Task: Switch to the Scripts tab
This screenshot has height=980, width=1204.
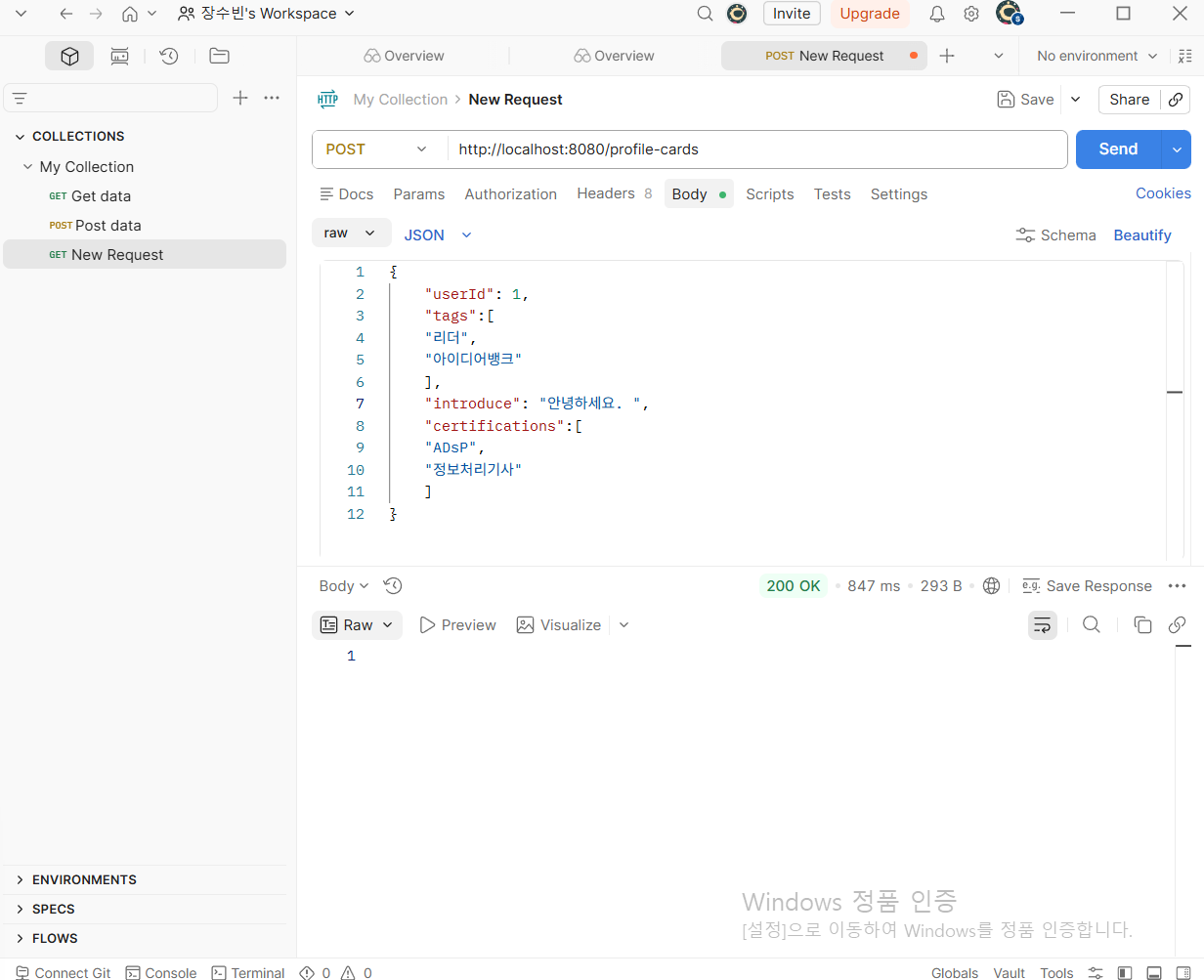Action: (x=770, y=194)
